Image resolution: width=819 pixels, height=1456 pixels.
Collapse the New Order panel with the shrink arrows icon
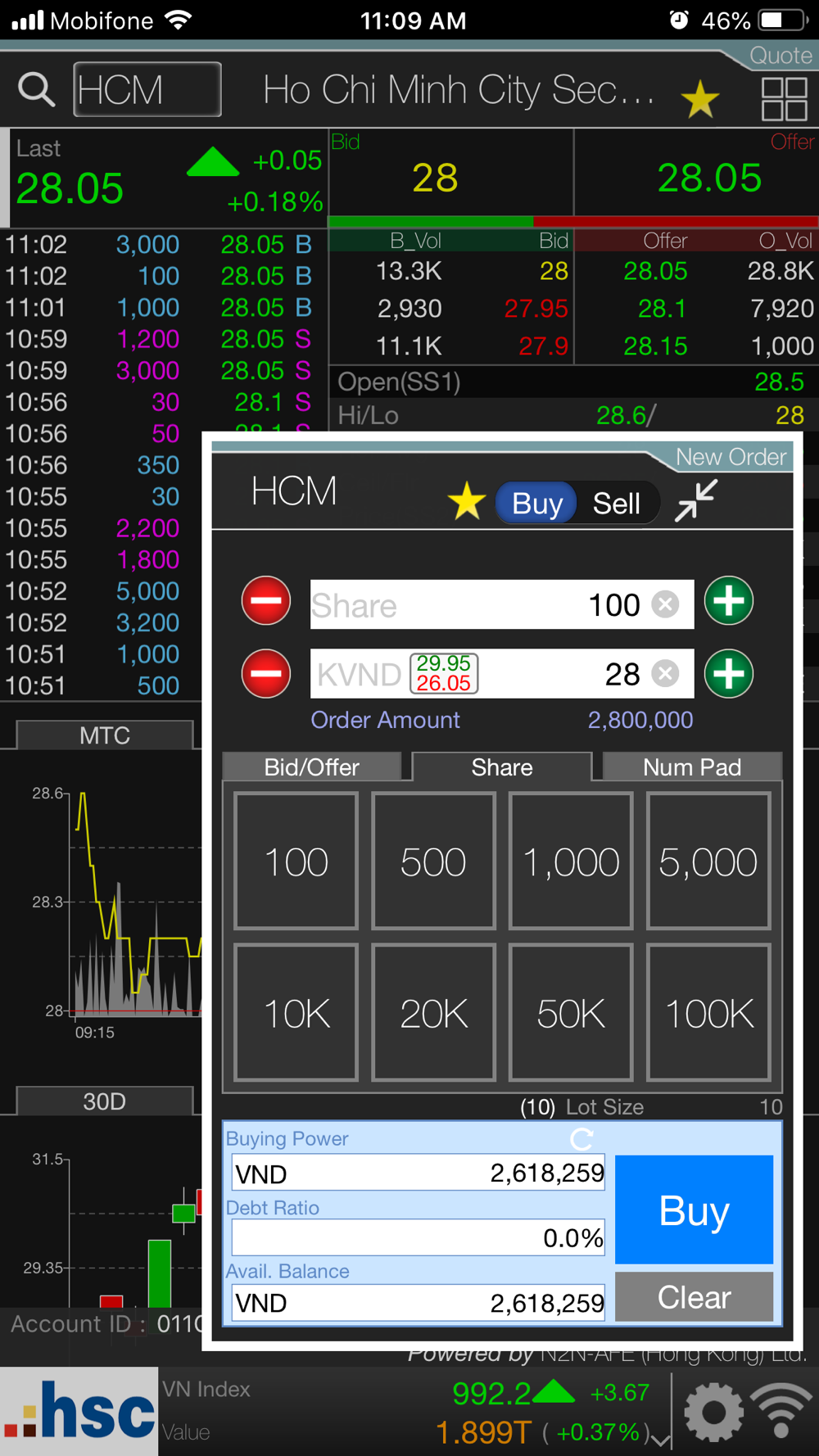[696, 500]
